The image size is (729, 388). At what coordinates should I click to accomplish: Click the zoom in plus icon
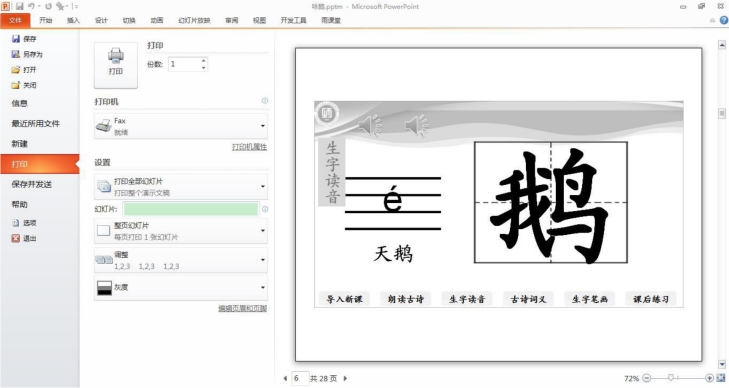point(709,378)
